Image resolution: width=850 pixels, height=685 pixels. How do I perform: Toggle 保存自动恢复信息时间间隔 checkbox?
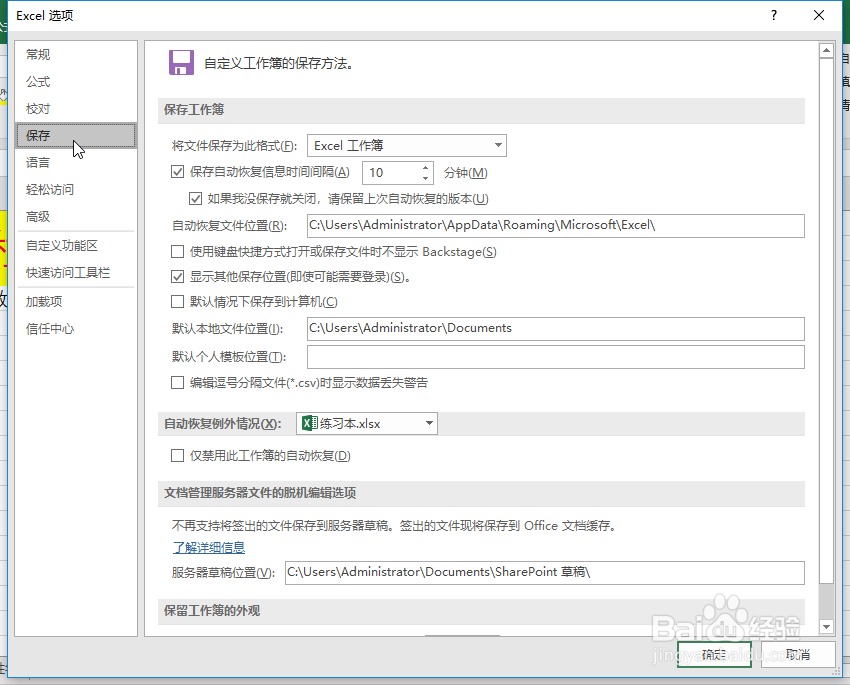177,172
